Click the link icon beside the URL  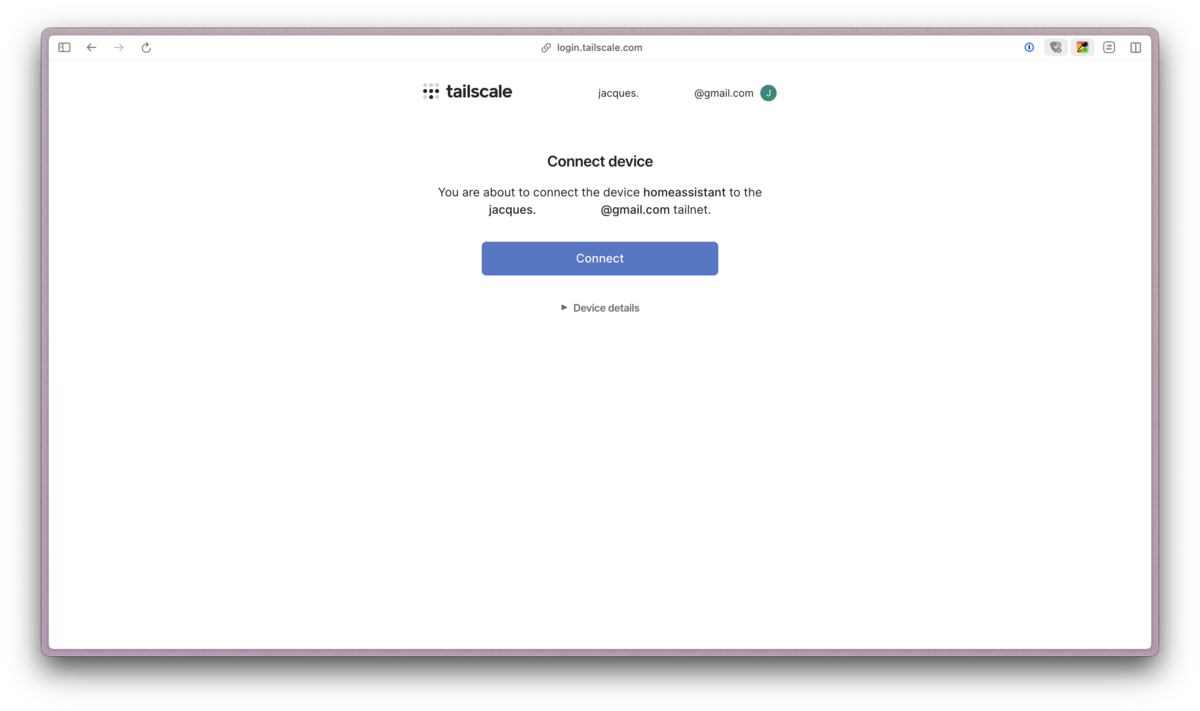[546, 47]
